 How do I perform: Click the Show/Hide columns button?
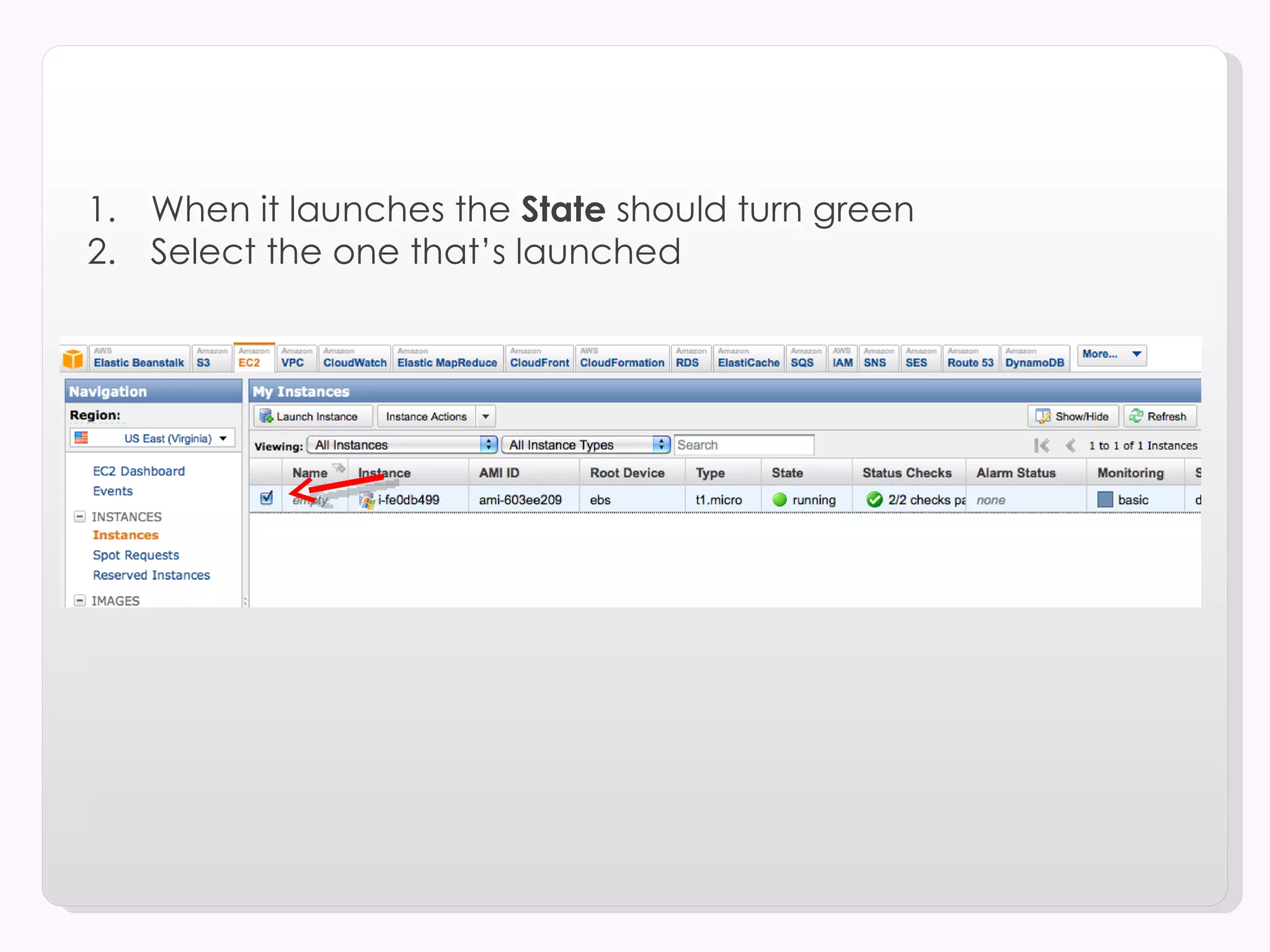[1073, 416]
